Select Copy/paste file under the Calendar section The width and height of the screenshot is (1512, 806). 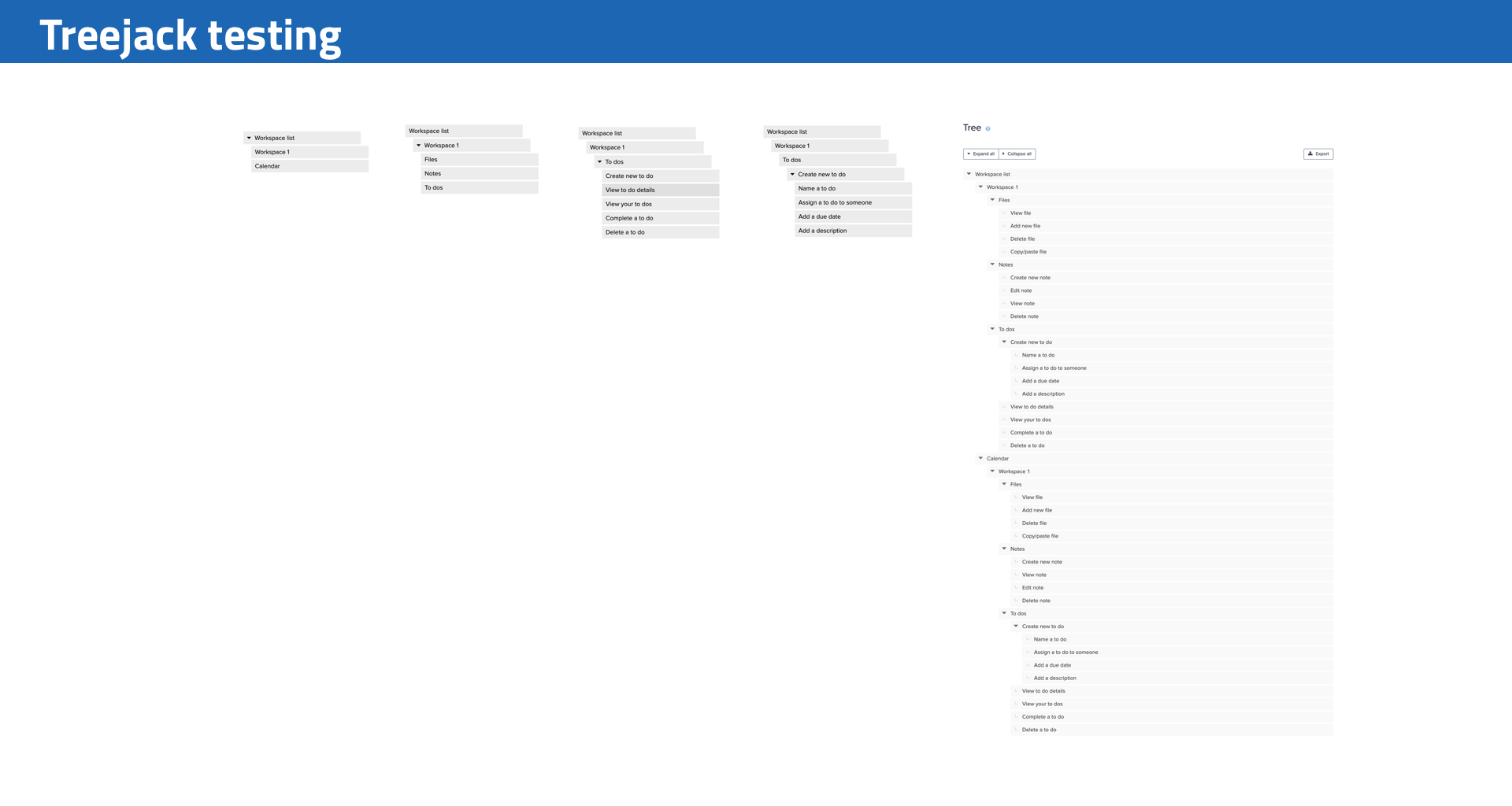1039,536
